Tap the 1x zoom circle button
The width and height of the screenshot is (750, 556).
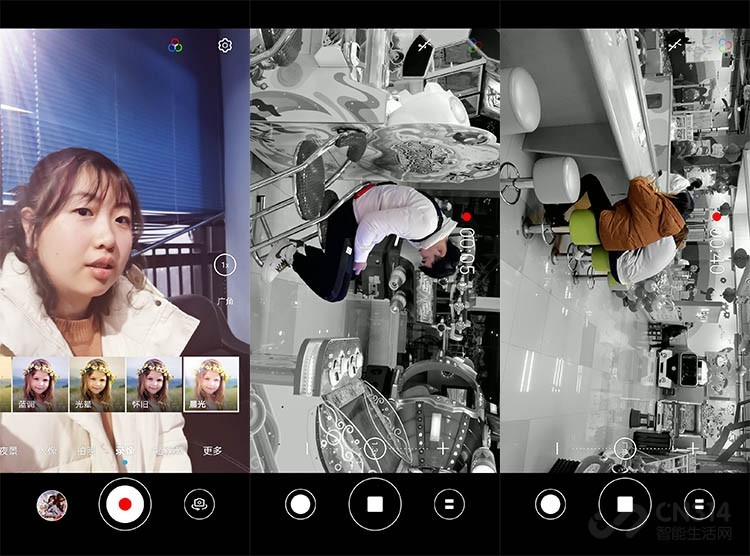[225, 265]
